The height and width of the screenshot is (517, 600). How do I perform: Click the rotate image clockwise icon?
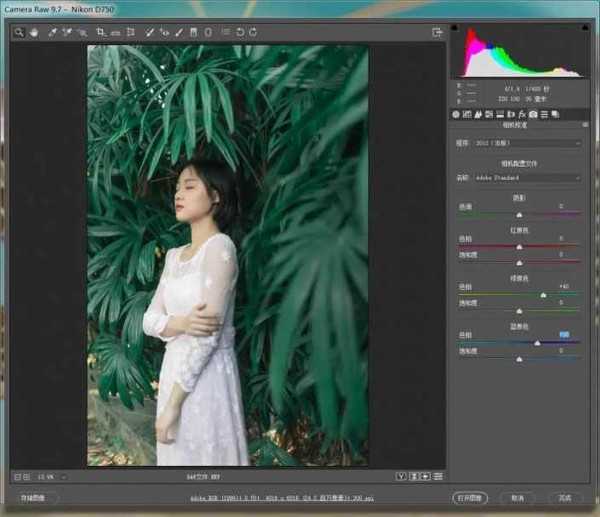click(254, 32)
